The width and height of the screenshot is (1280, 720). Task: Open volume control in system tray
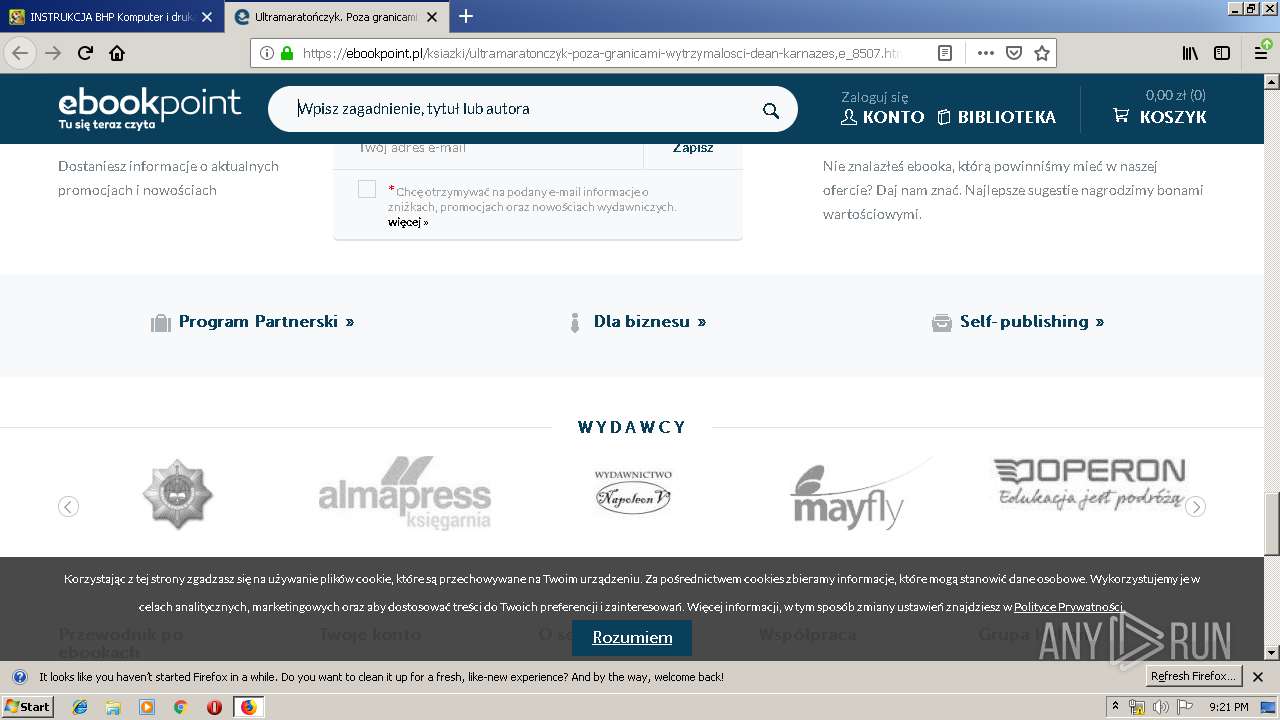(1160, 707)
